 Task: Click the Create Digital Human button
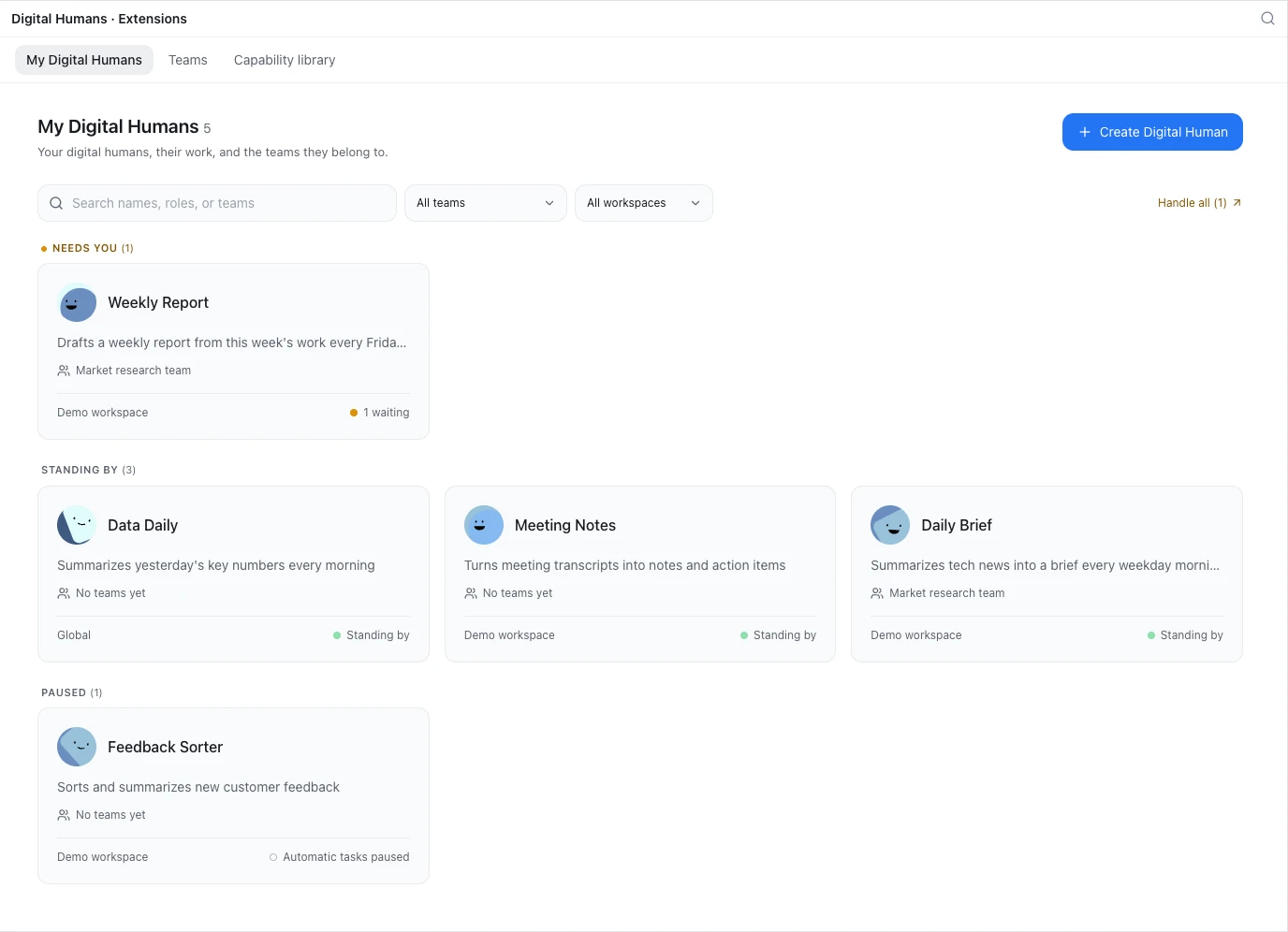1152,132
